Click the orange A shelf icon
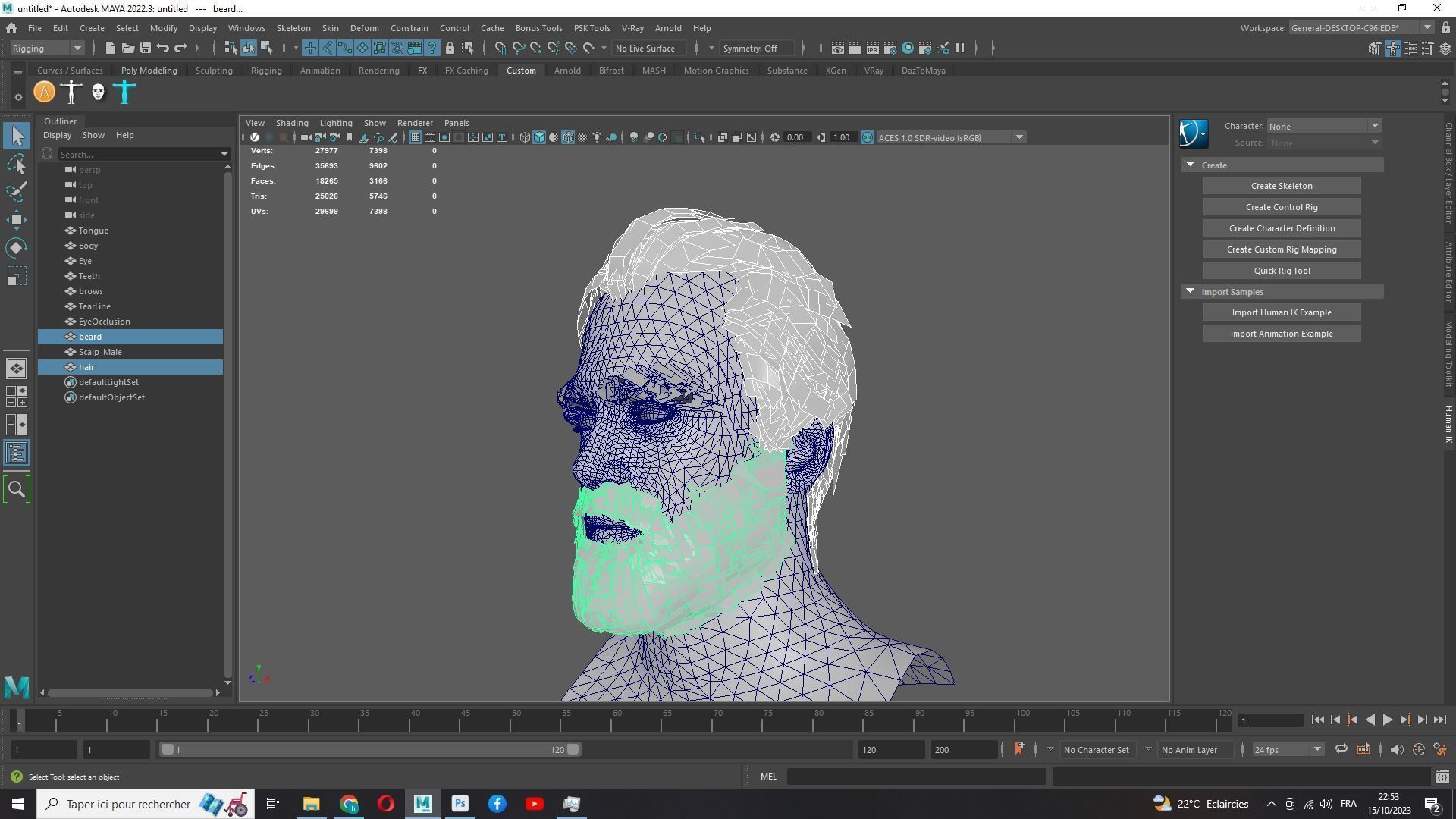The width and height of the screenshot is (1456, 819). [x=45, y=93]
